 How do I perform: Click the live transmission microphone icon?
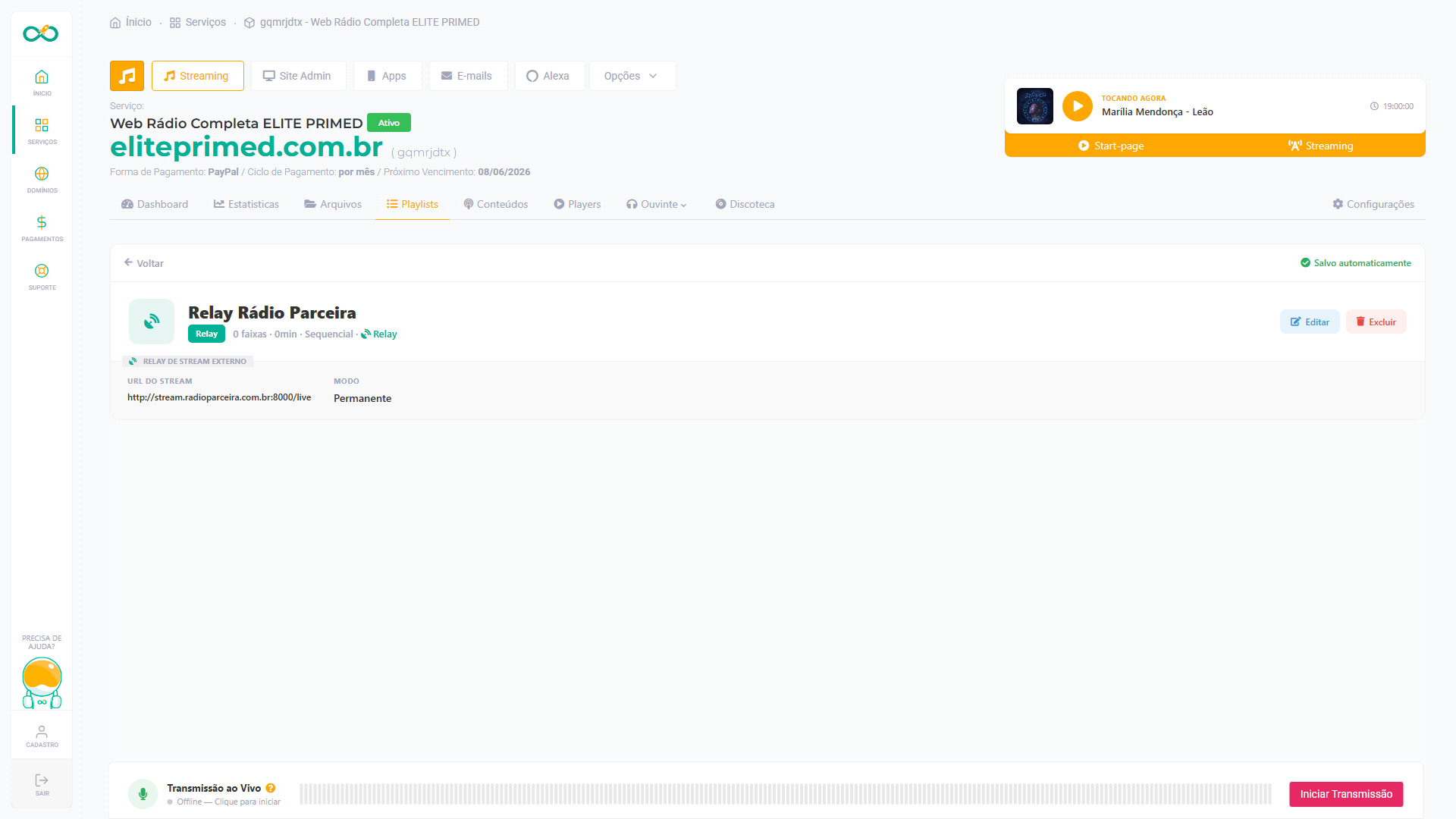click(143, 794)
